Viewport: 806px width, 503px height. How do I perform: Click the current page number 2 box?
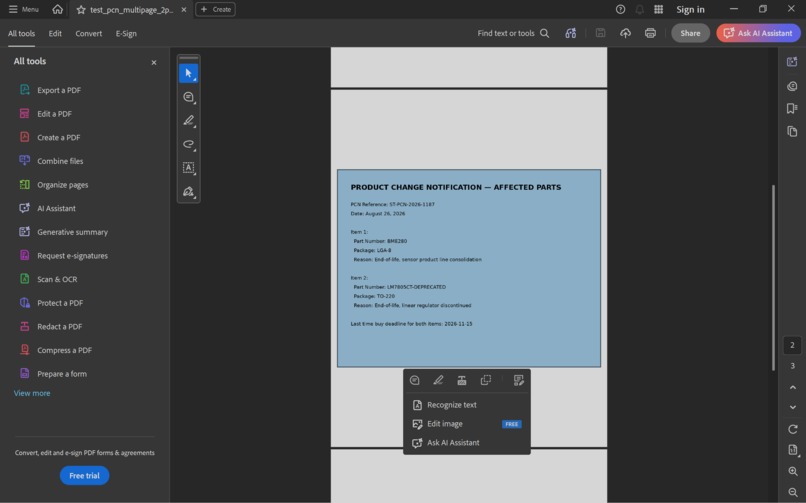click(792, 345)
